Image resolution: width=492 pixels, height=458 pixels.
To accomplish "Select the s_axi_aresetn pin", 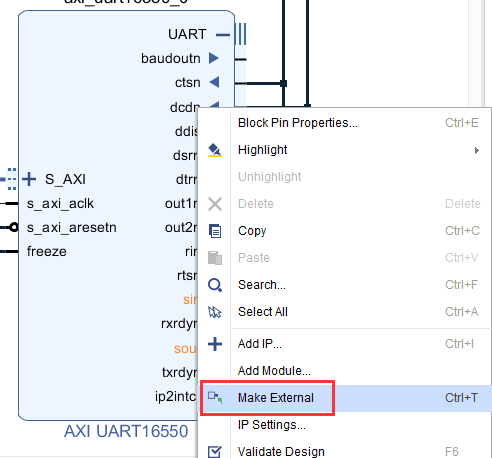I will point(72,228).
